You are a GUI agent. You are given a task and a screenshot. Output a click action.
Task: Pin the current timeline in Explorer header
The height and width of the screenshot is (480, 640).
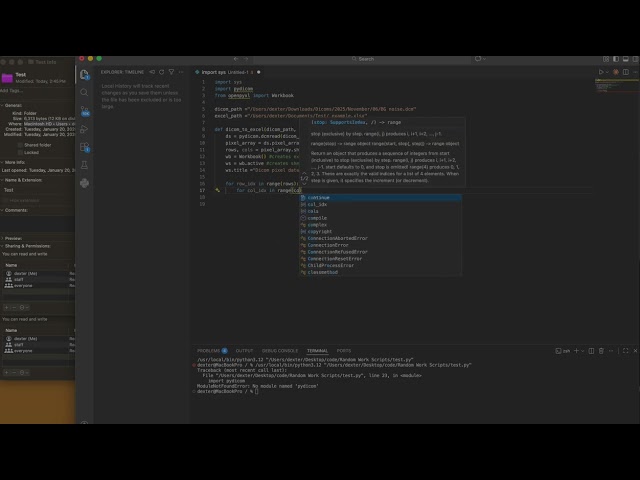coord(152,72)
